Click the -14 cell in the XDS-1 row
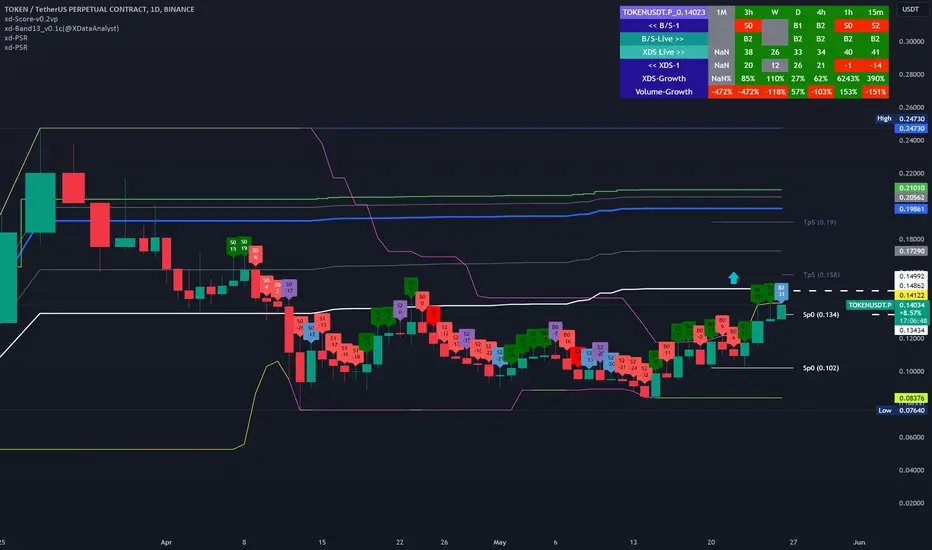932x550 pixels. tap(876, 65)
